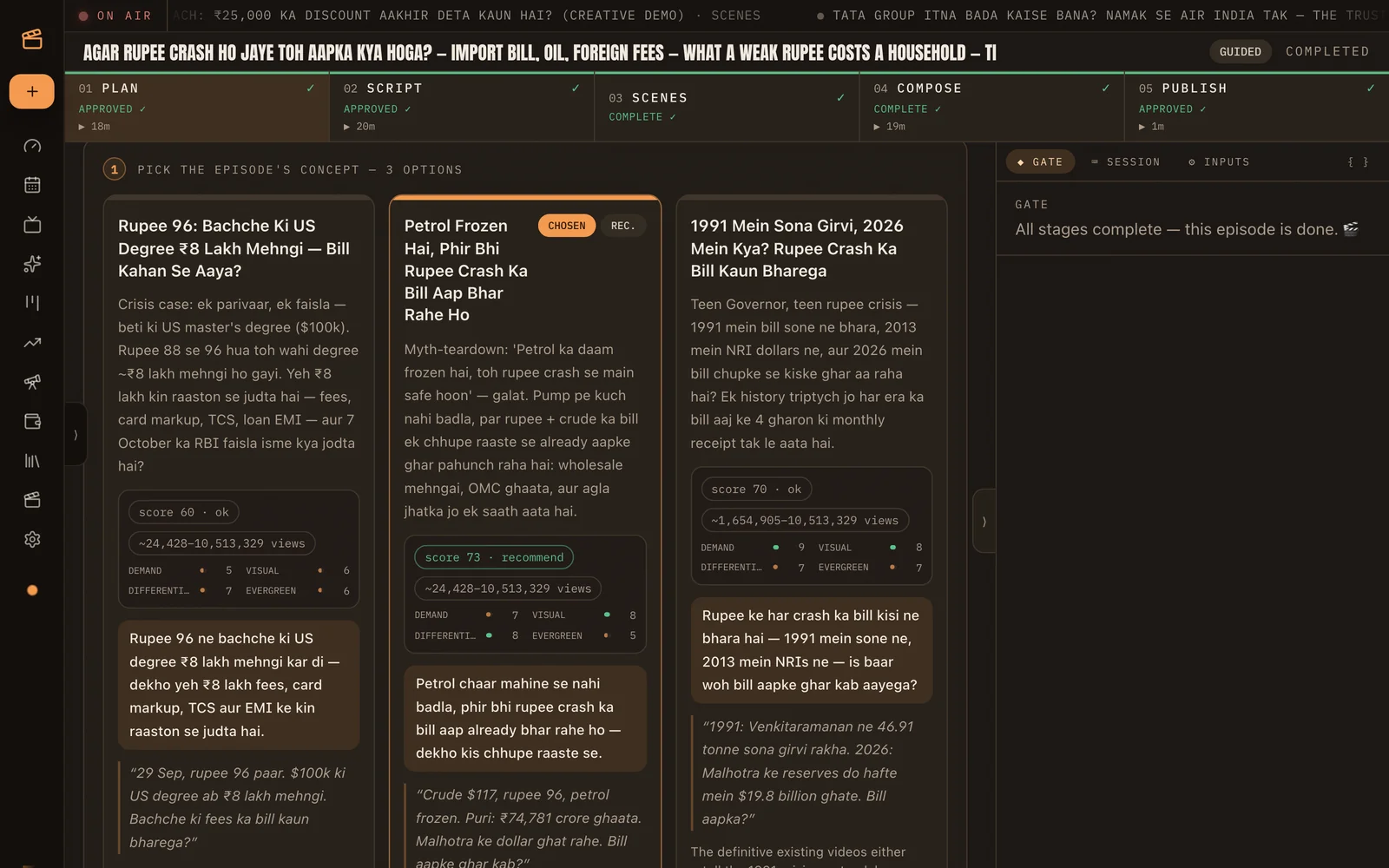
Task: Select the 01 PLAN stage tab
Action: pyautogui.click(x=197, y=107)
